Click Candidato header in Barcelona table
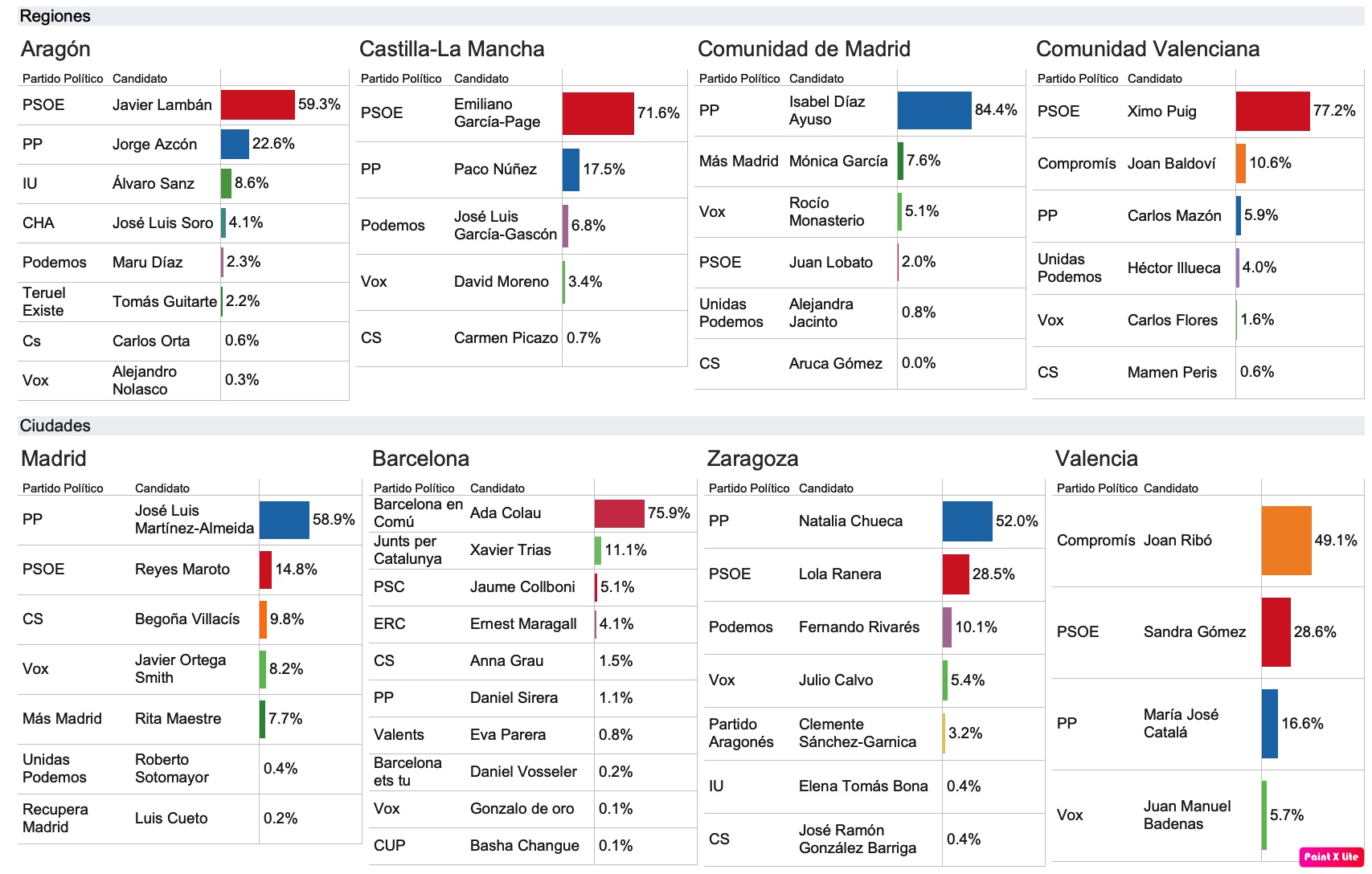Screen dimensions: 1372x874 pos(498,488)
